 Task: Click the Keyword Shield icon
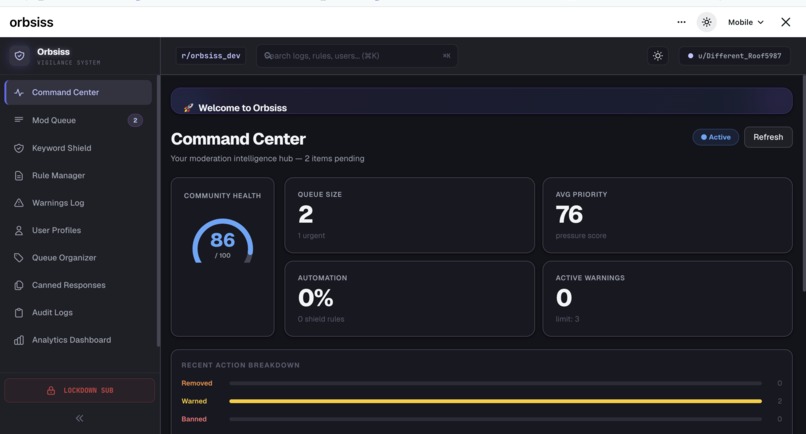pyautogui.click(x=19, y=148)
